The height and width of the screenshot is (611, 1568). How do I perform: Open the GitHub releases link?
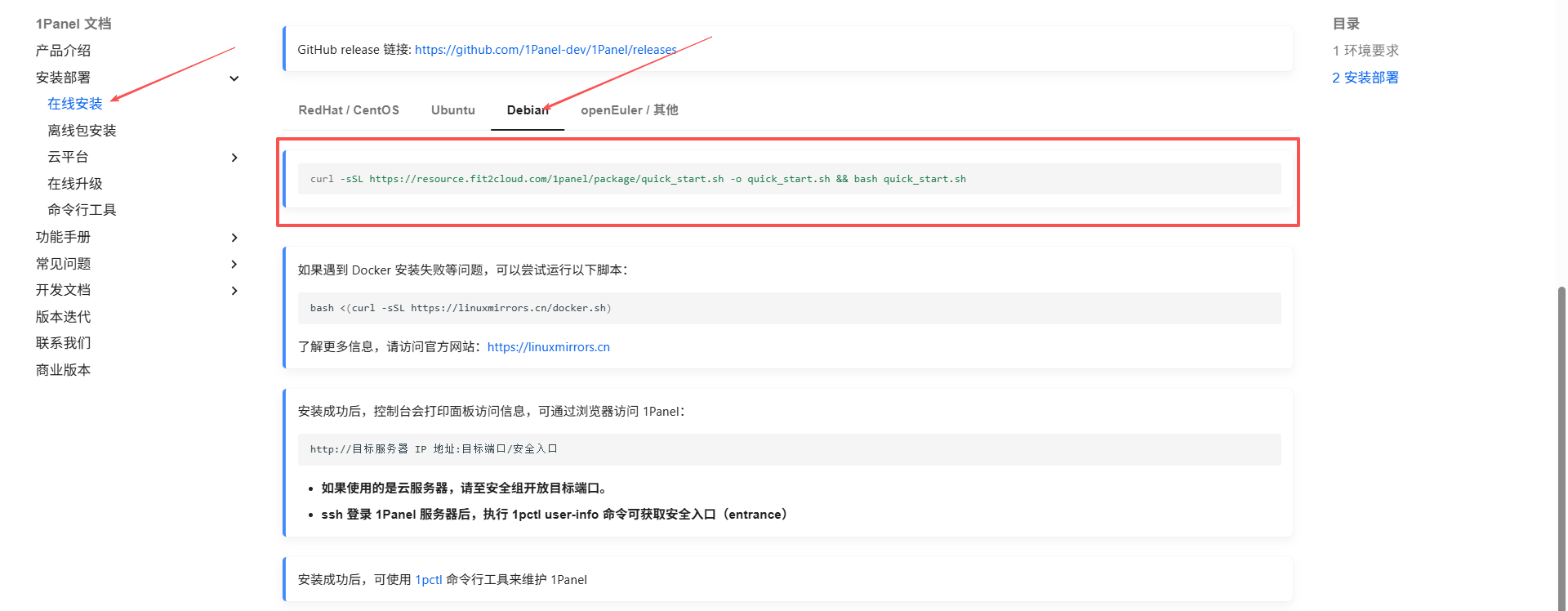(546, 50)
